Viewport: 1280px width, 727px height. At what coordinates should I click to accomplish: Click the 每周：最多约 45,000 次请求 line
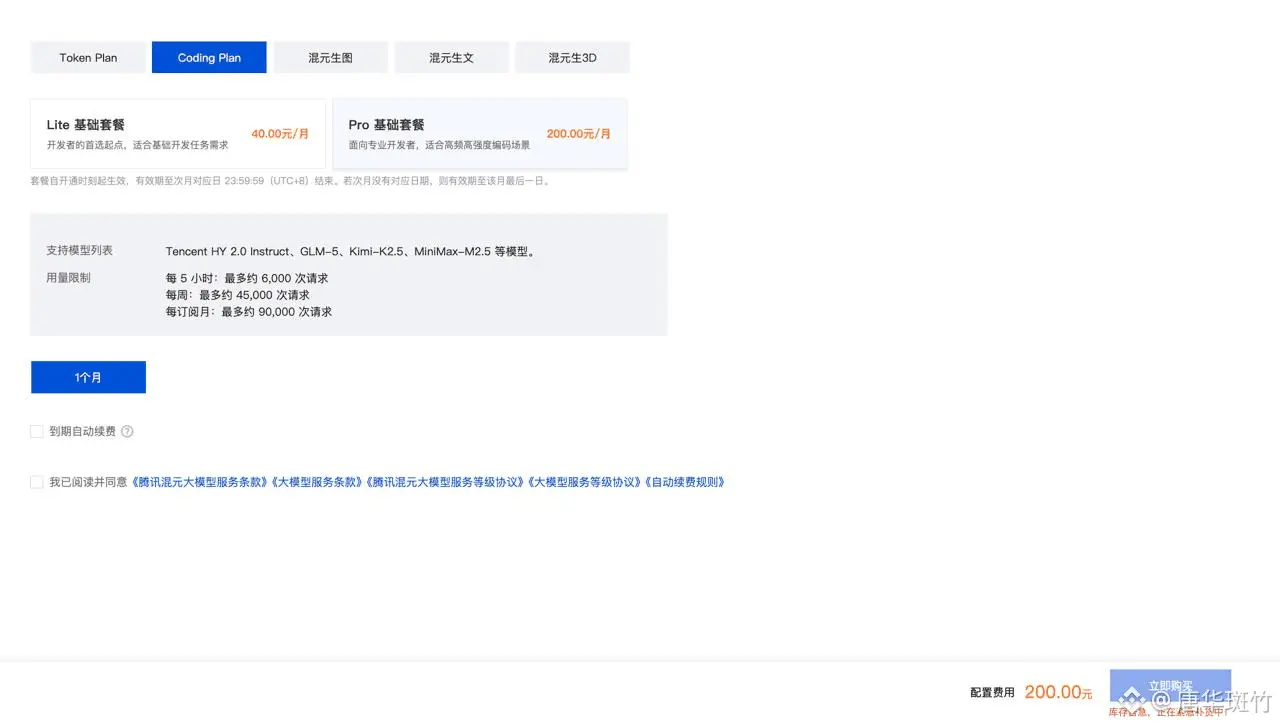[x=238, y=295]
